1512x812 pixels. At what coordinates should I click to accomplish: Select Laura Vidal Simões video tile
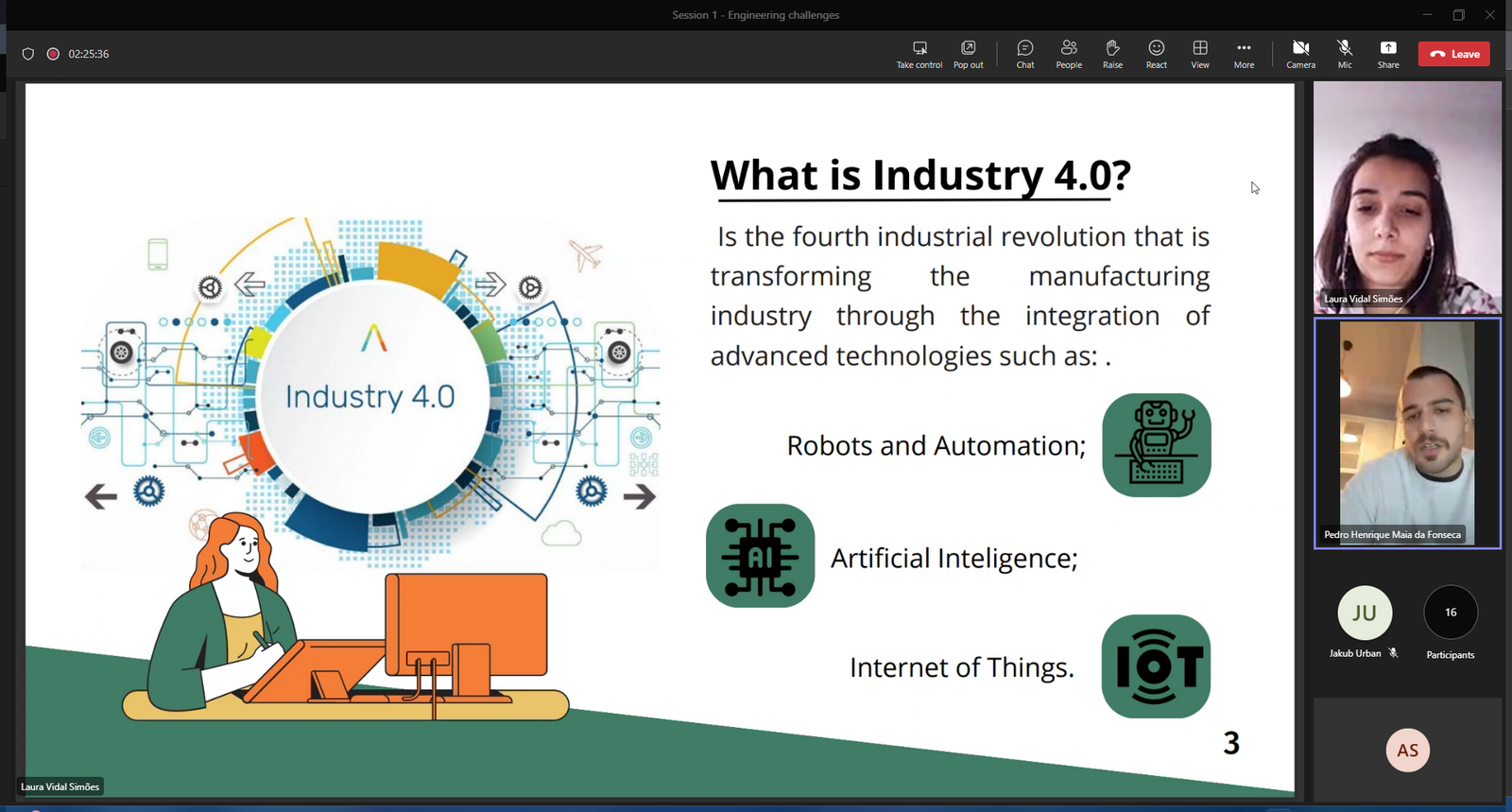click(x=1406, y=197)
